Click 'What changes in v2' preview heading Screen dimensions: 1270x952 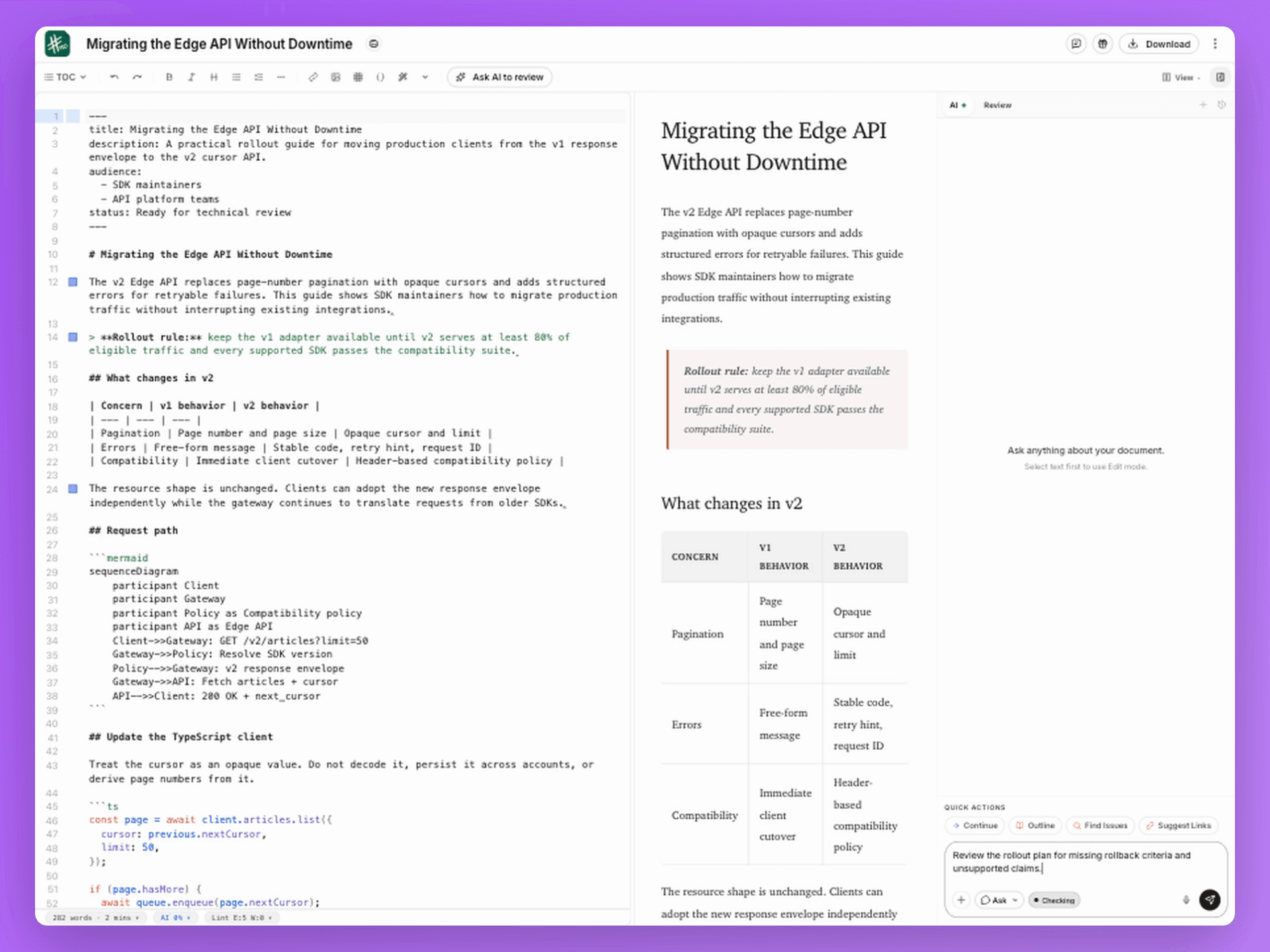click(732, 504)
